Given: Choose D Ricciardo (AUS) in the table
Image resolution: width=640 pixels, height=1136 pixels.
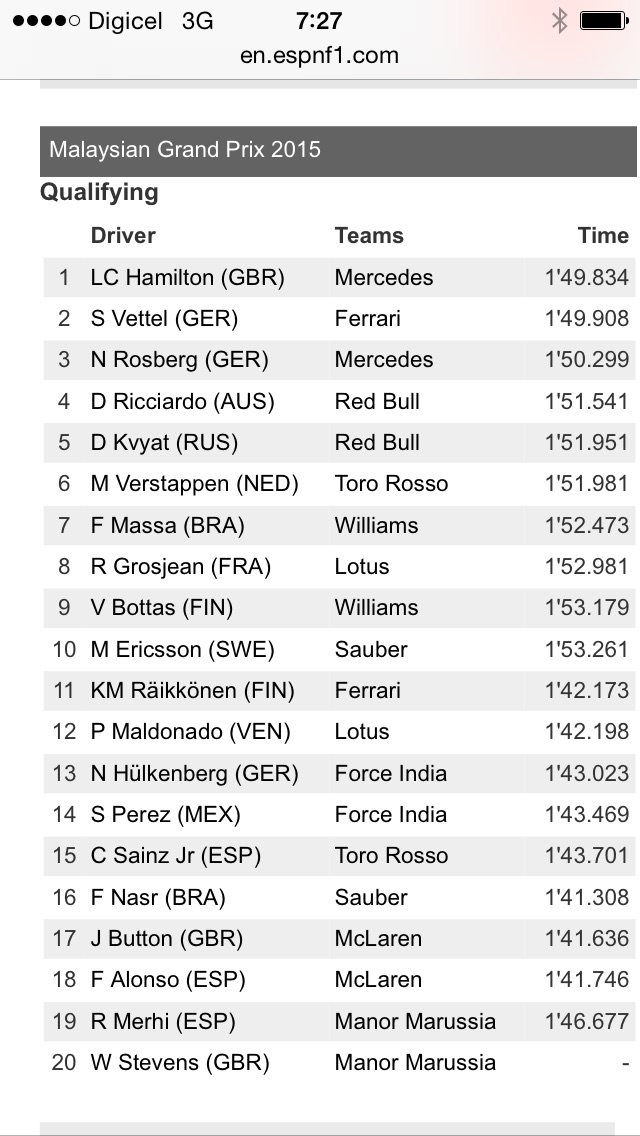Looking at the screenshot, I should 182,402.
